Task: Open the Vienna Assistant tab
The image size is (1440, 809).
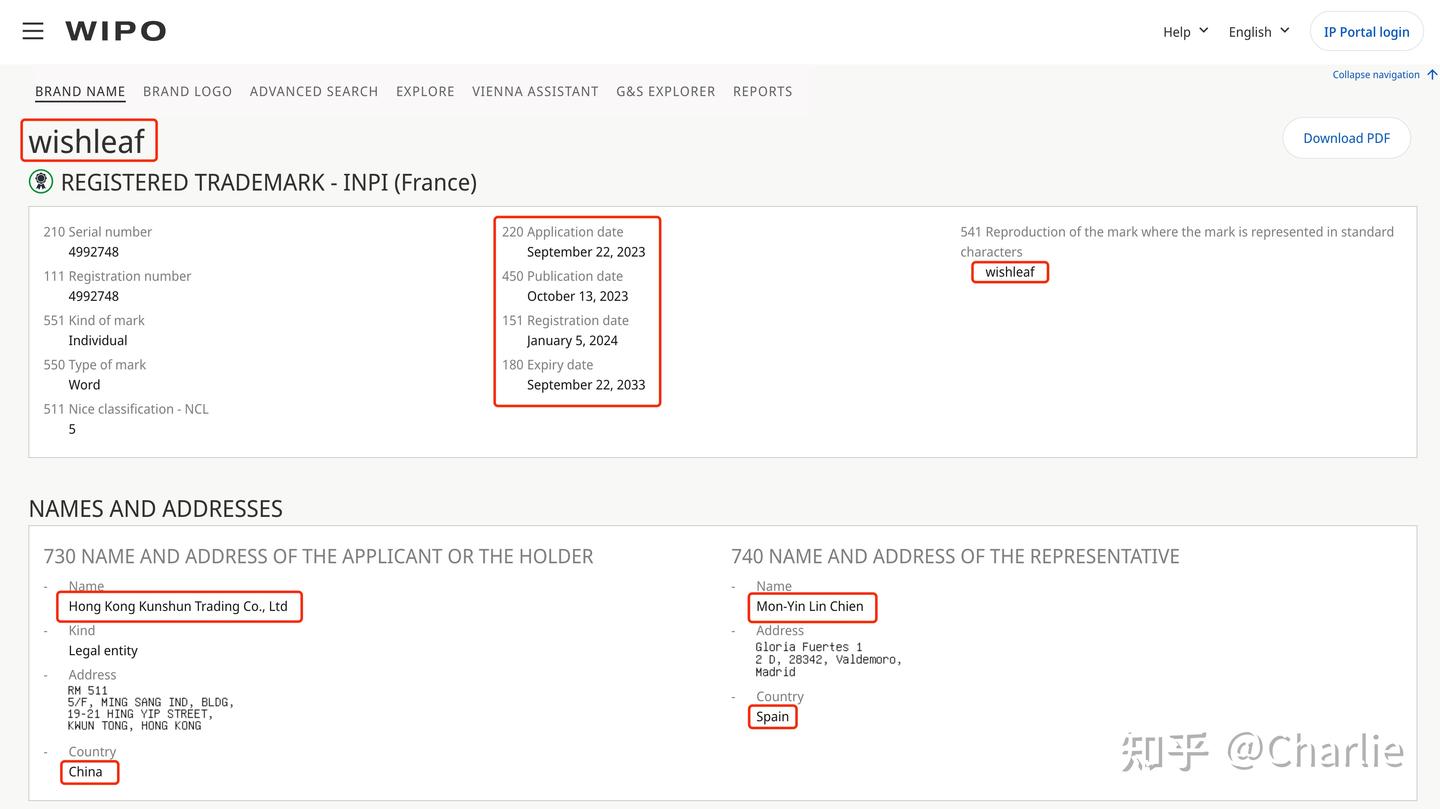Action: point(535,91)
